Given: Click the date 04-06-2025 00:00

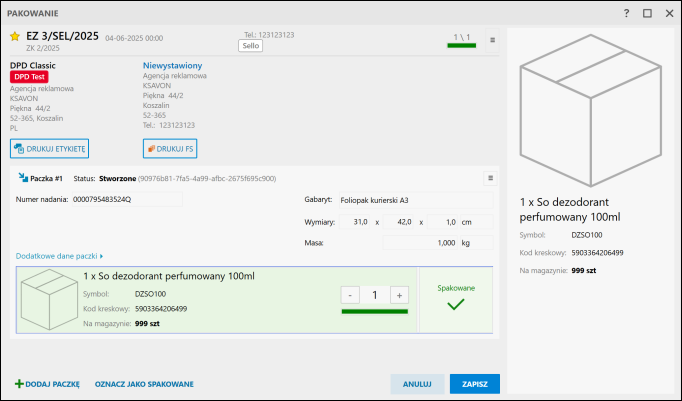Looking at the screenshot, I should pos(134,38).
